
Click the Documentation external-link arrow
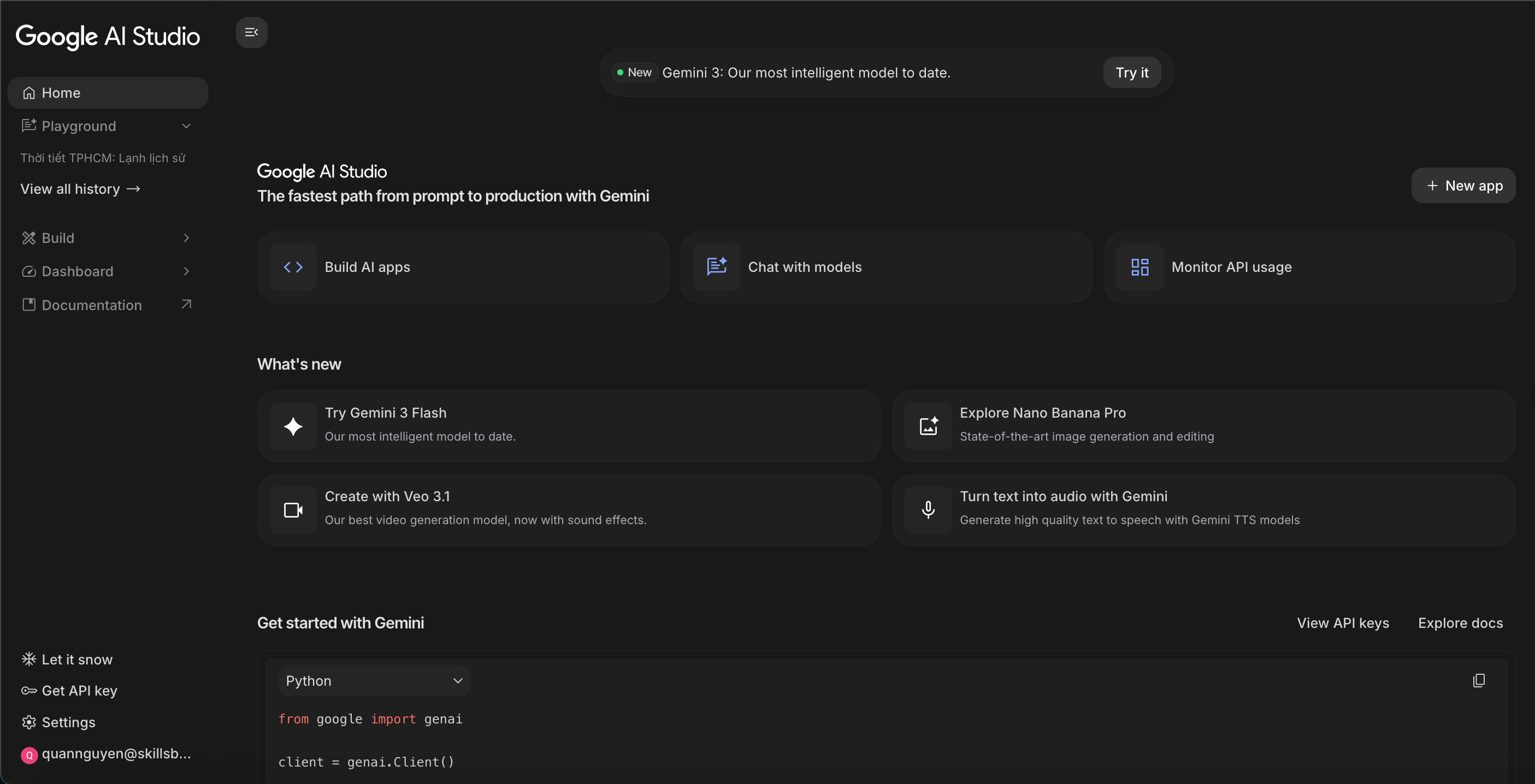click(x=186, y=305)
